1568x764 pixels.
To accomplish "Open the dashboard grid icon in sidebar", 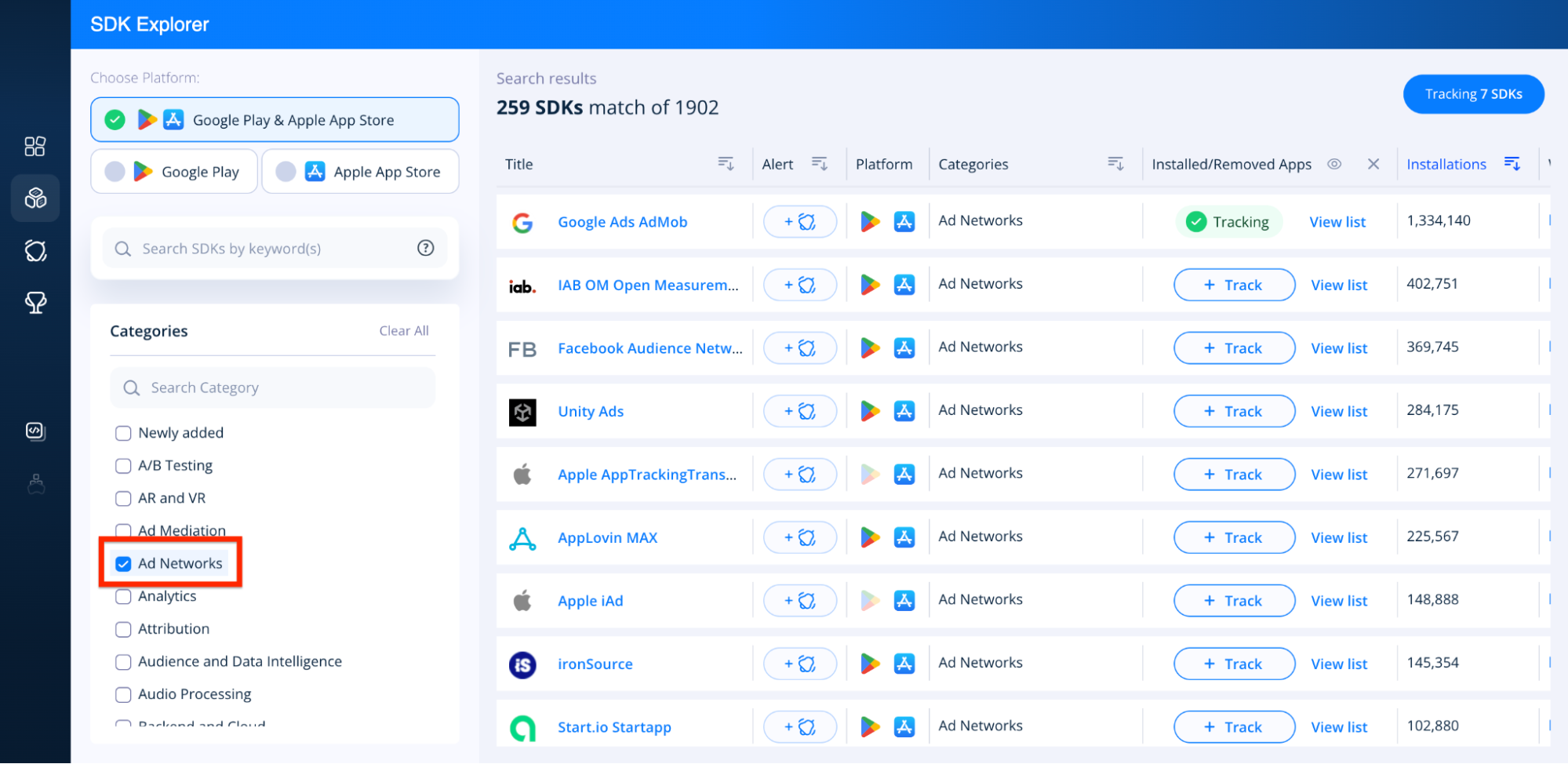I will coord(35,147).
